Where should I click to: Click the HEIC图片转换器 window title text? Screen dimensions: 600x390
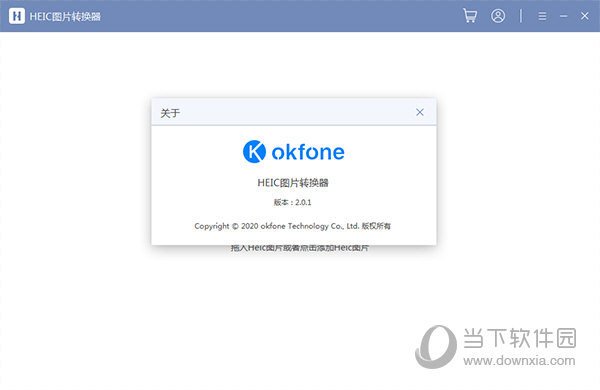65,16
